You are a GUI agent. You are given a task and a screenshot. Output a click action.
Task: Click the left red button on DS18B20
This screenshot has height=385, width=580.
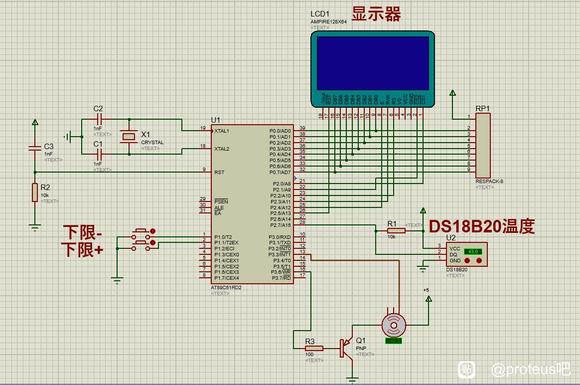tap(467, 261)
